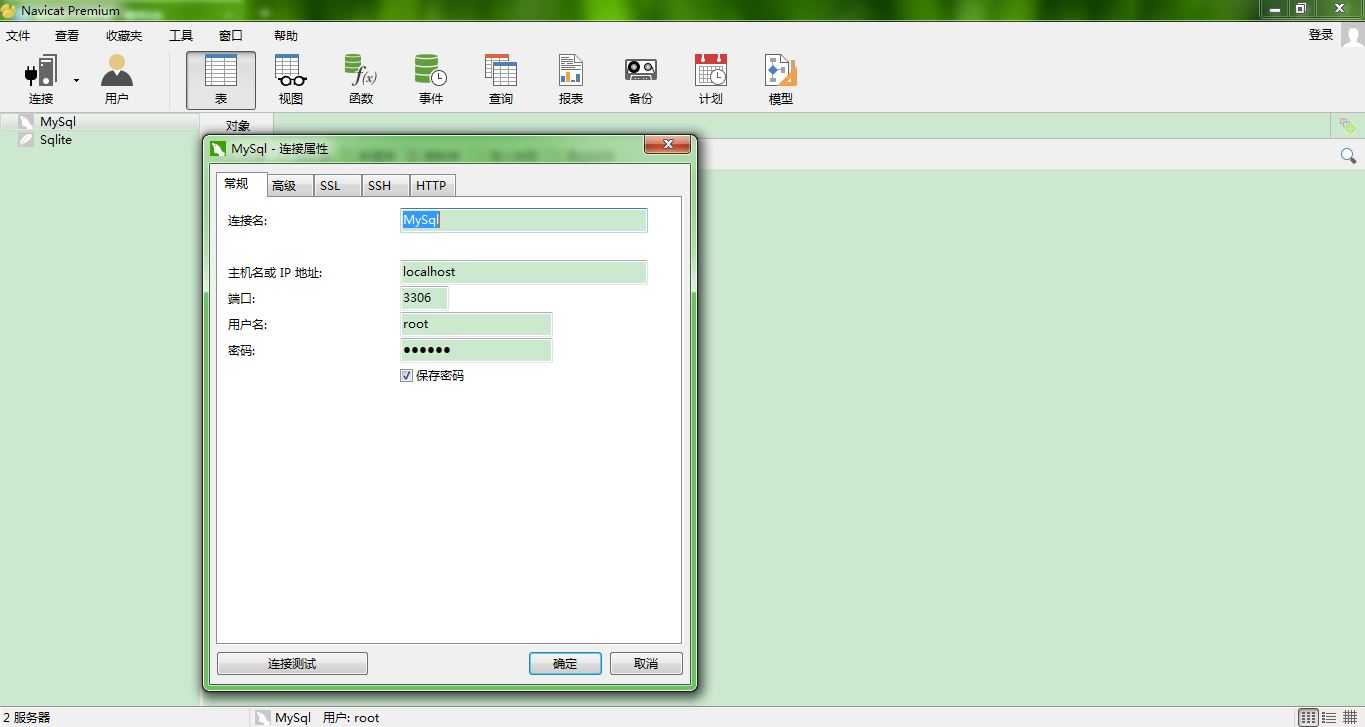Screen dimensions: 1365x727
Task: Click the MySql entry in the status bar
Action: click(284, 718)
